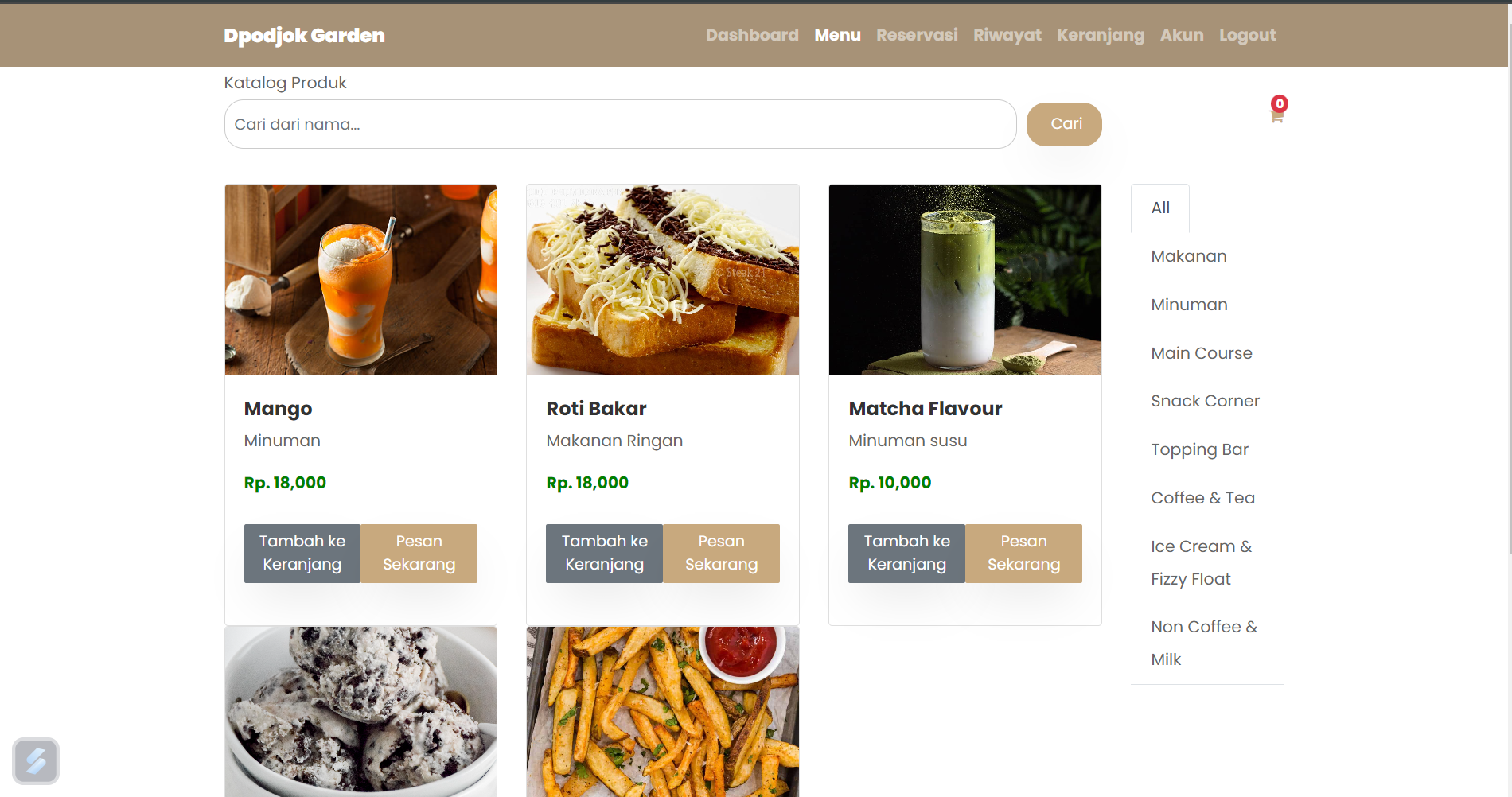Filter by Makanan category

[x=1189, y=256]
